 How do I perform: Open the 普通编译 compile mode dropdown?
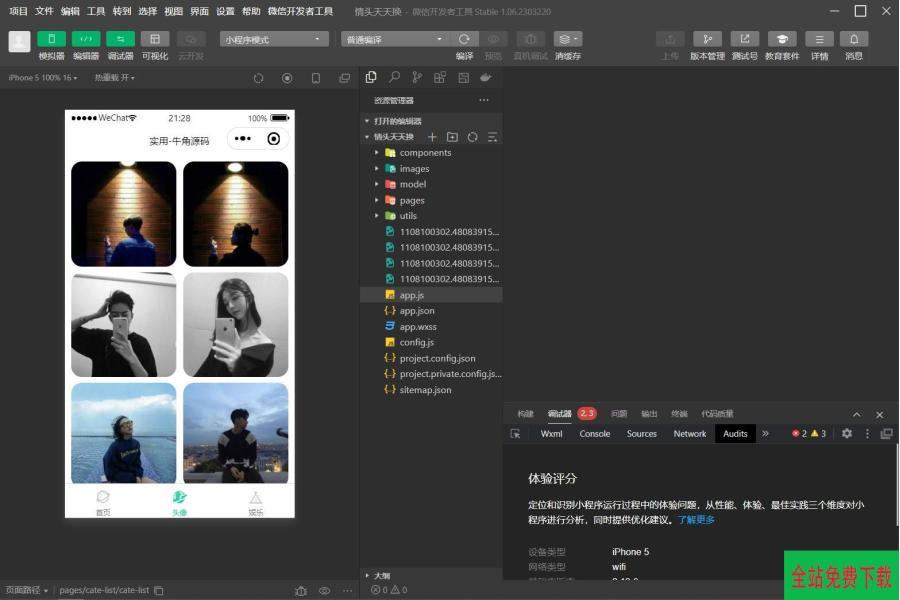point(395,39)
